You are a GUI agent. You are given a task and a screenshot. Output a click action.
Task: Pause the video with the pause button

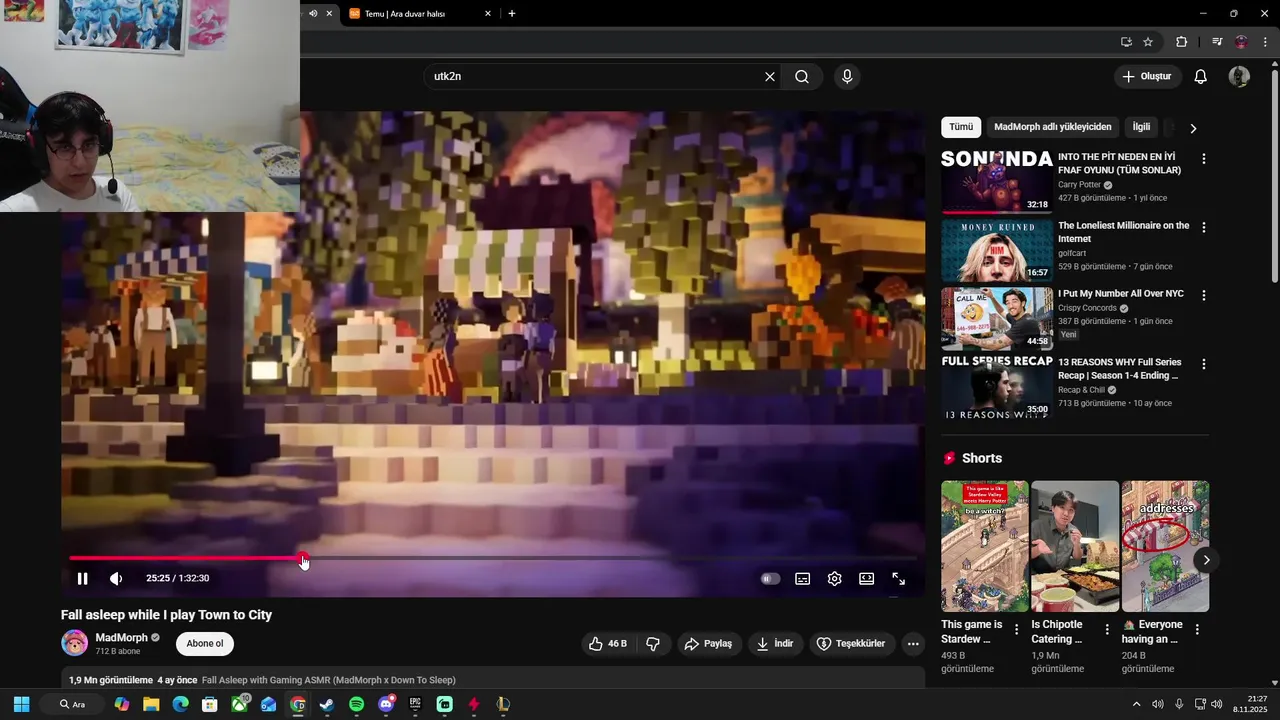pos(82,578)
